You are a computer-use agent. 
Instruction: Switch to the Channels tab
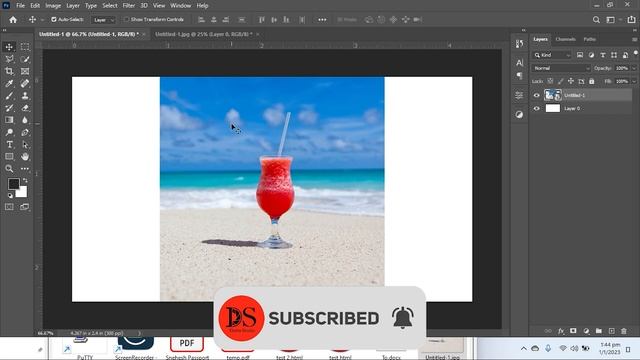click(x=565, y=39)
